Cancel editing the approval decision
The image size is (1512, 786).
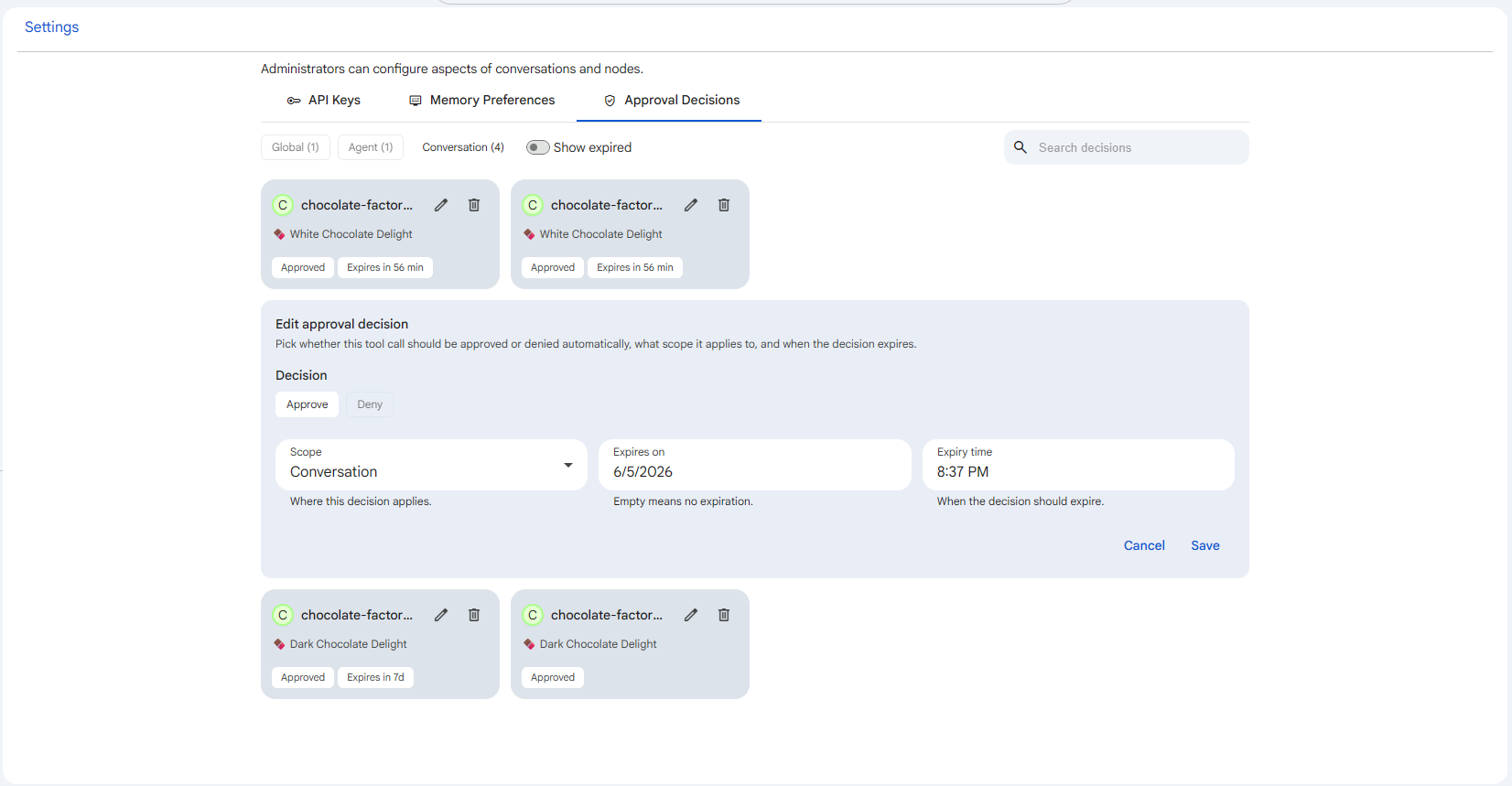tap(1144, 545)
